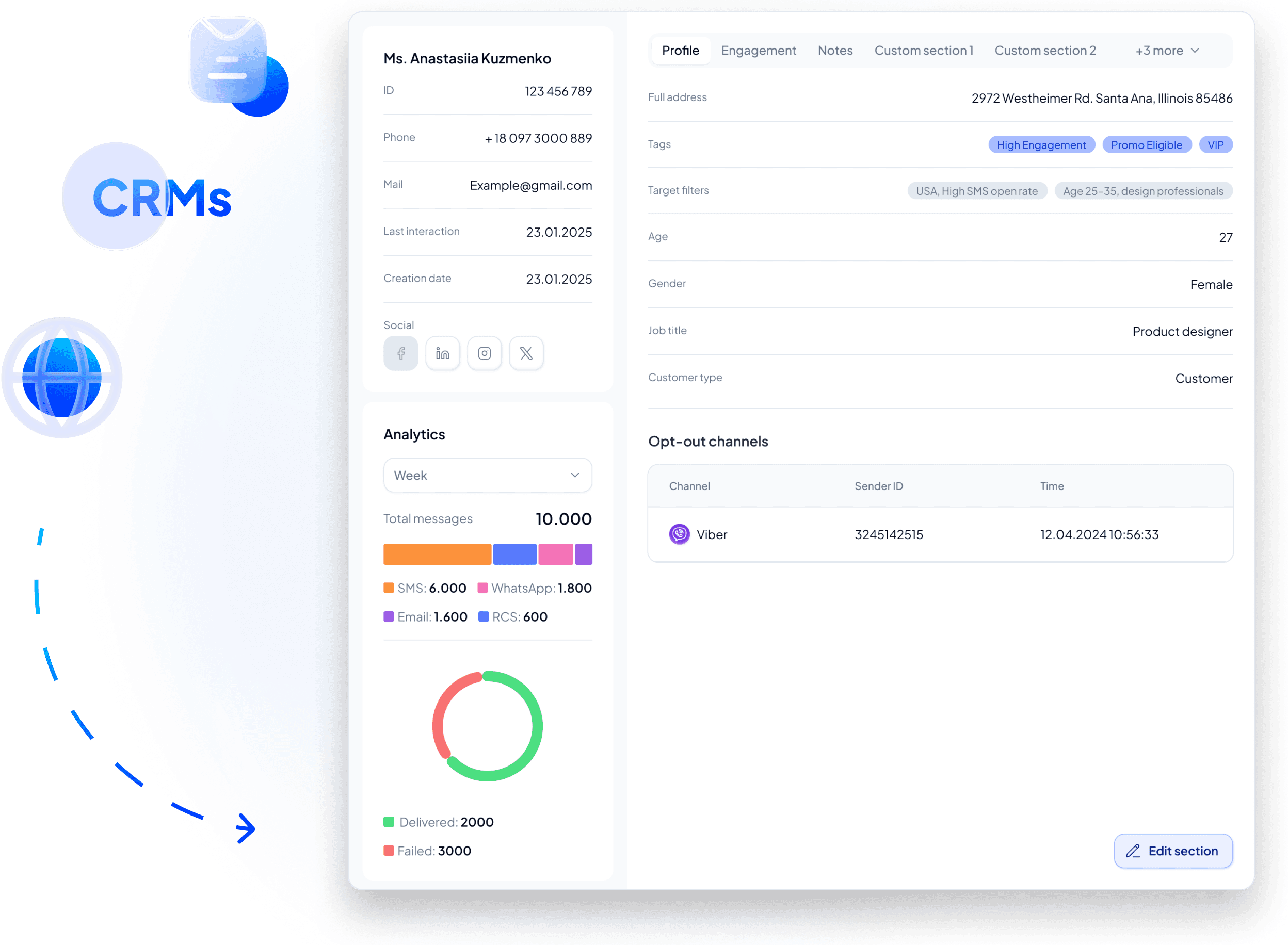
Task: Select the Custom section 1 tab
Action: pyautogui.click(x=924, y=51)
